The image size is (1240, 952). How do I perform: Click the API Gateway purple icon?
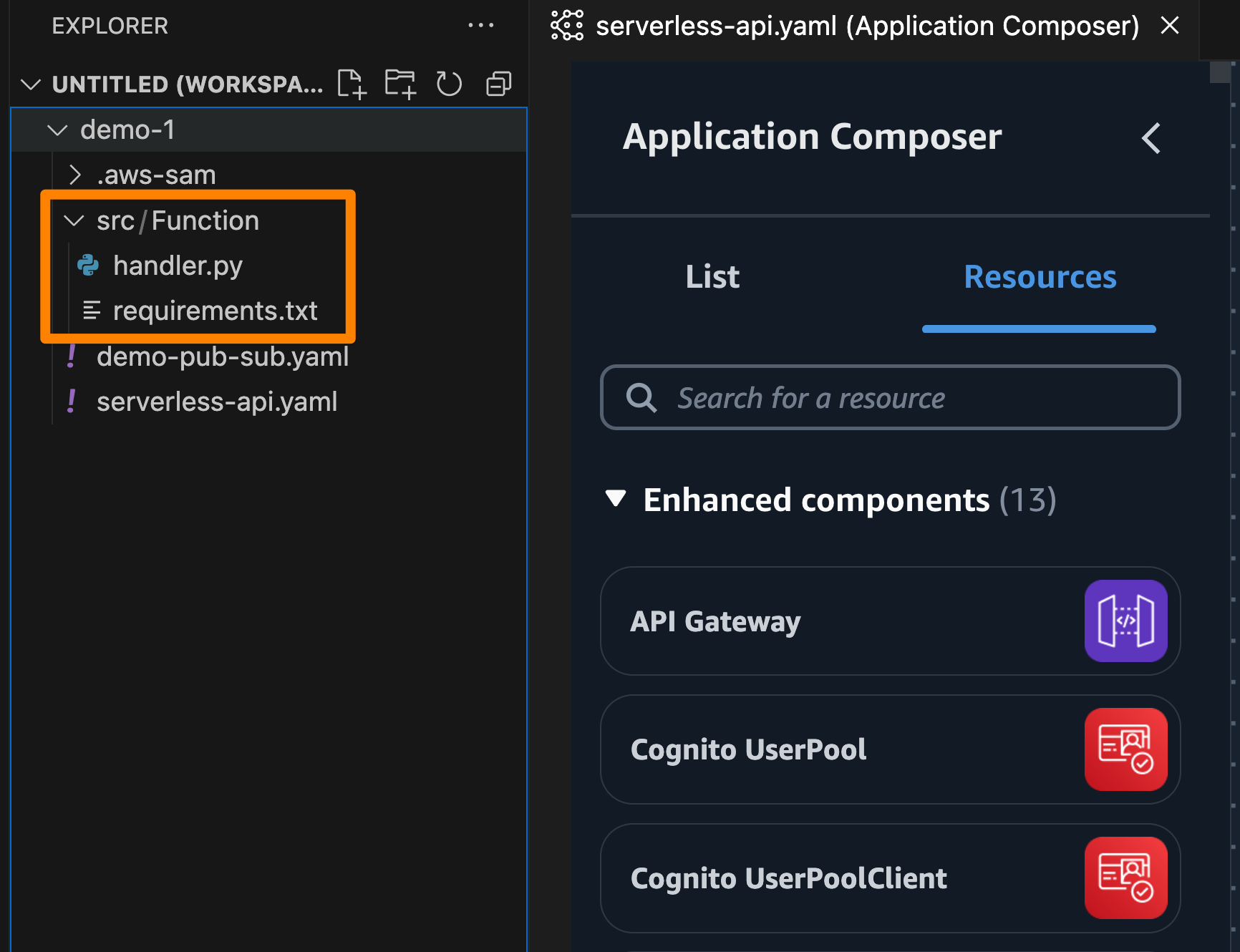coord(1125,621)
